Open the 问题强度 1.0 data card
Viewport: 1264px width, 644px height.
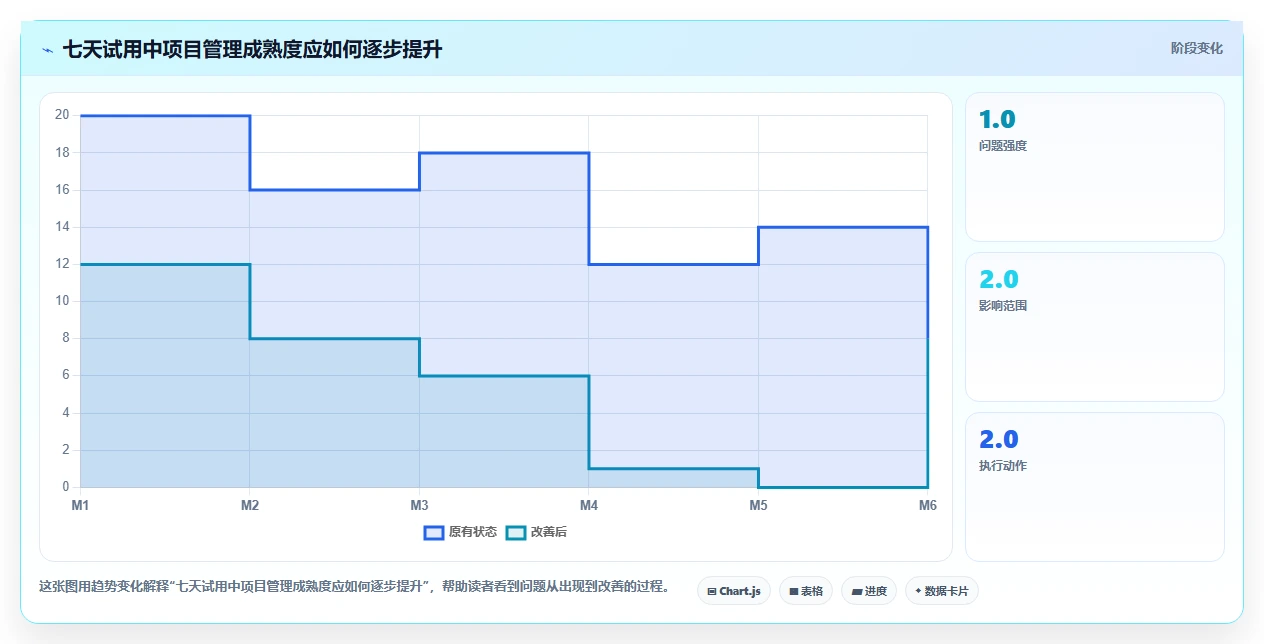pos(1094,167)
